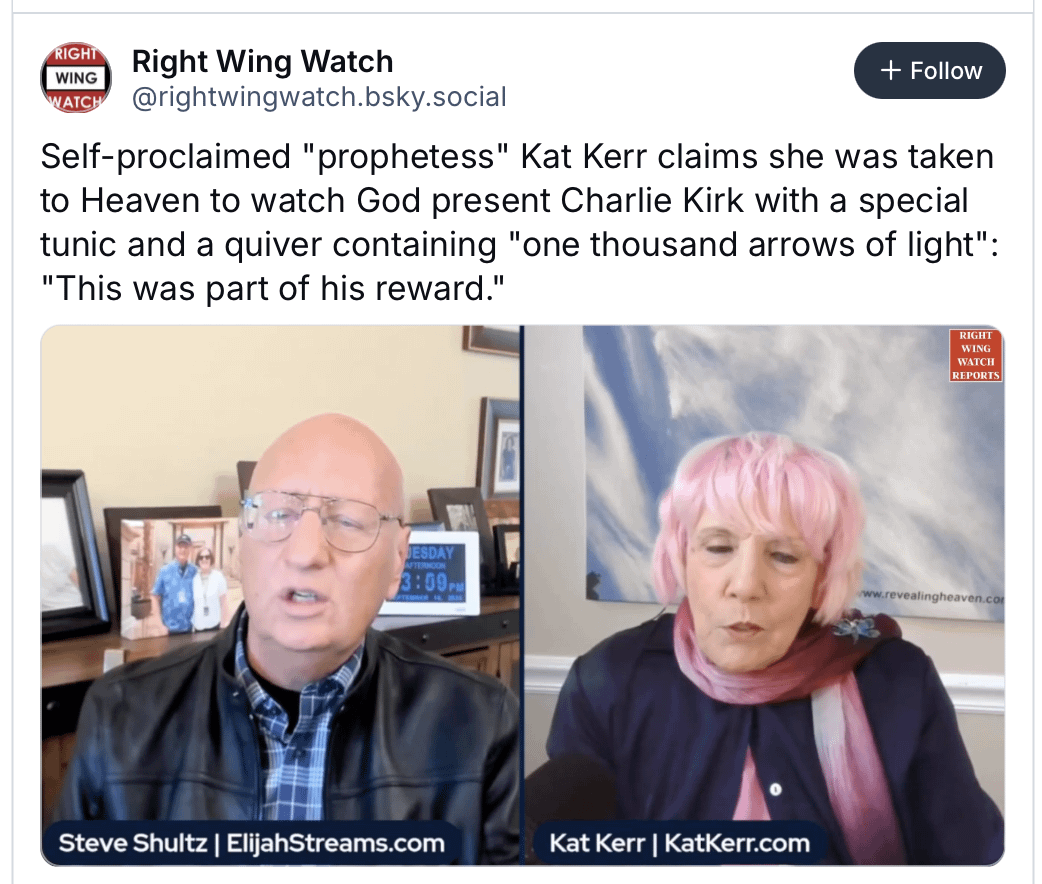1042x884 pixels.
Task: Click the brooch on Kat Kerr's scarf
Action: (x=857, y=627)
